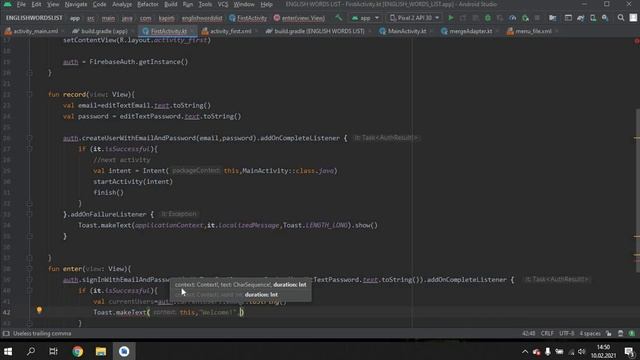Run the app with green play button
This screenshot has width=640, height=360.
tap(451, 18)
